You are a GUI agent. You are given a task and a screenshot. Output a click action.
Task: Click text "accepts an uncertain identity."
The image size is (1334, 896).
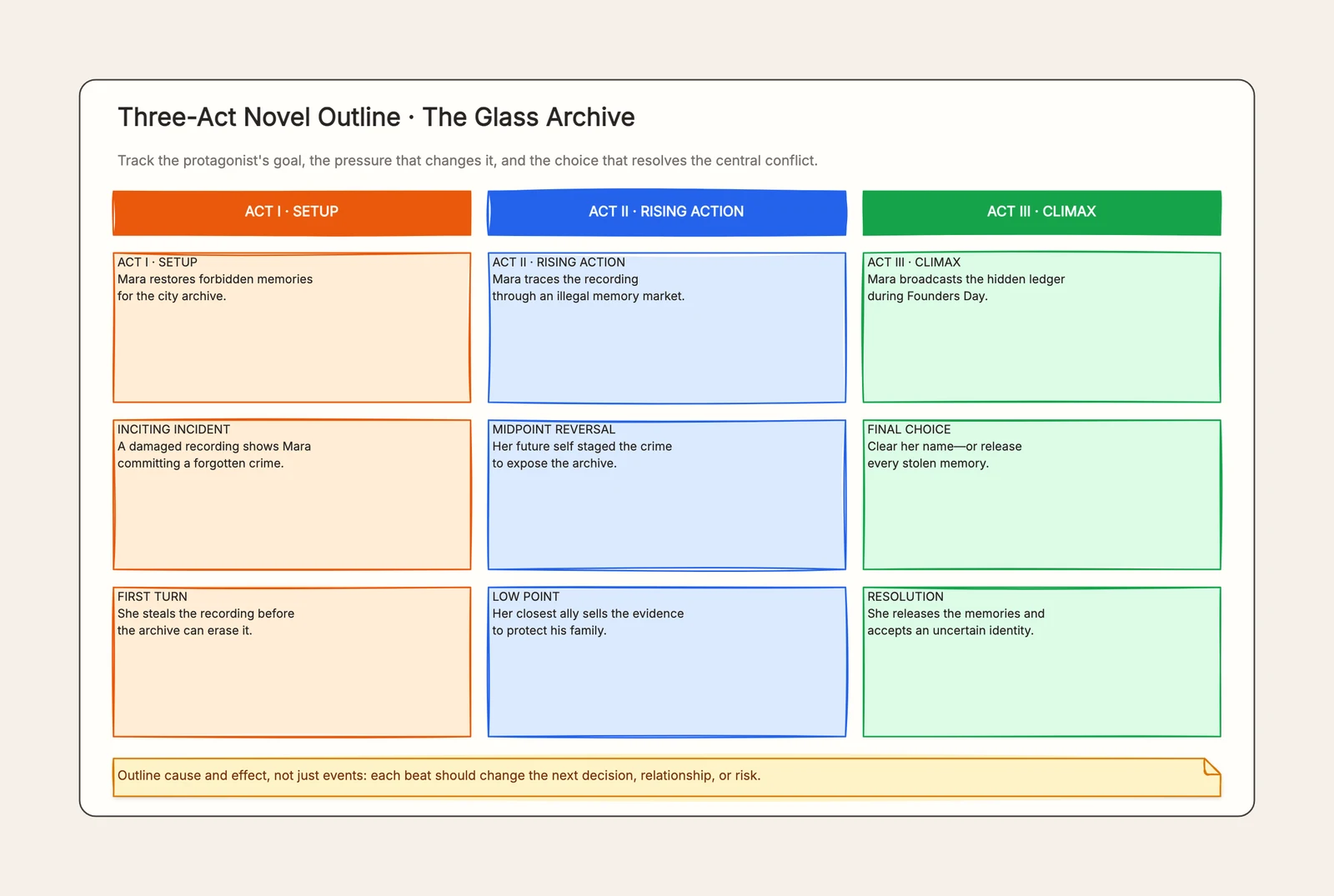[x=950, y=630]
